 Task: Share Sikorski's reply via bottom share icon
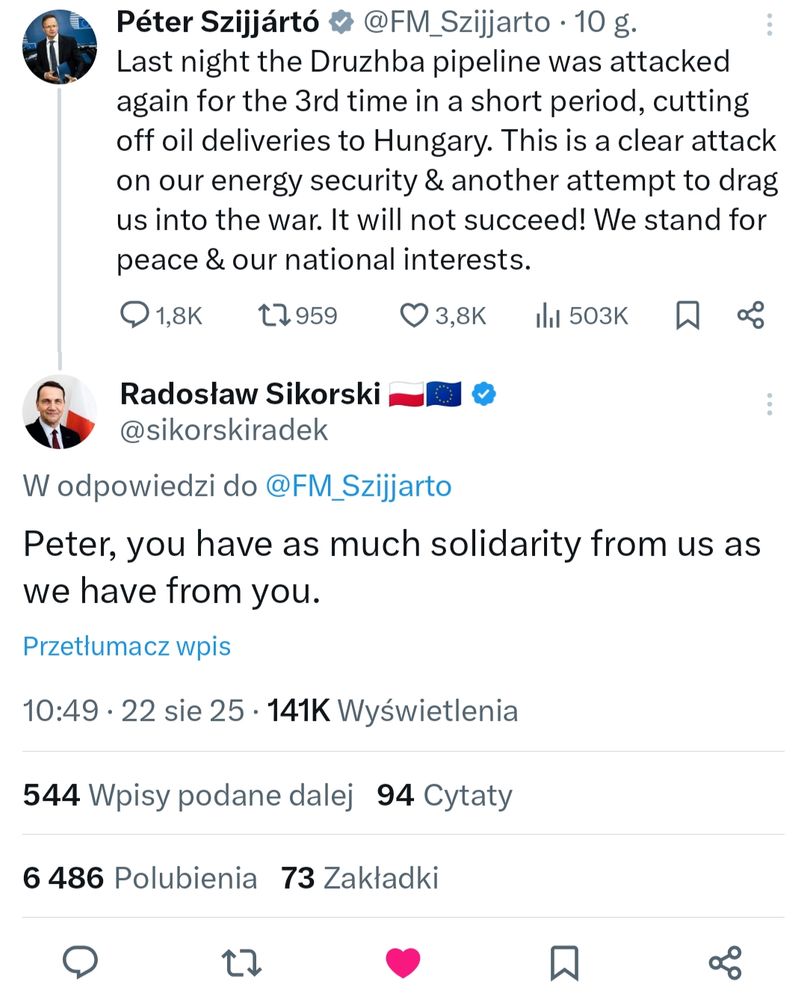pos(724,962)
